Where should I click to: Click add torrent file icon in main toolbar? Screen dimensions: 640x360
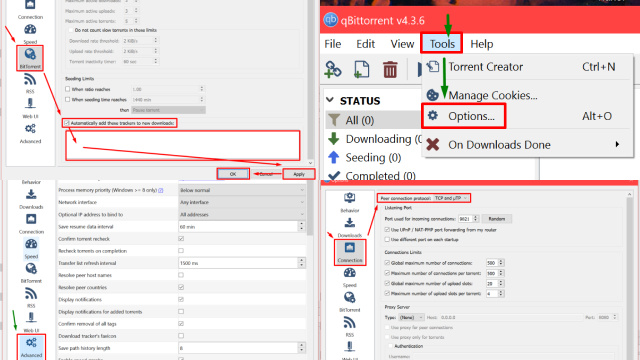[361, 69]
